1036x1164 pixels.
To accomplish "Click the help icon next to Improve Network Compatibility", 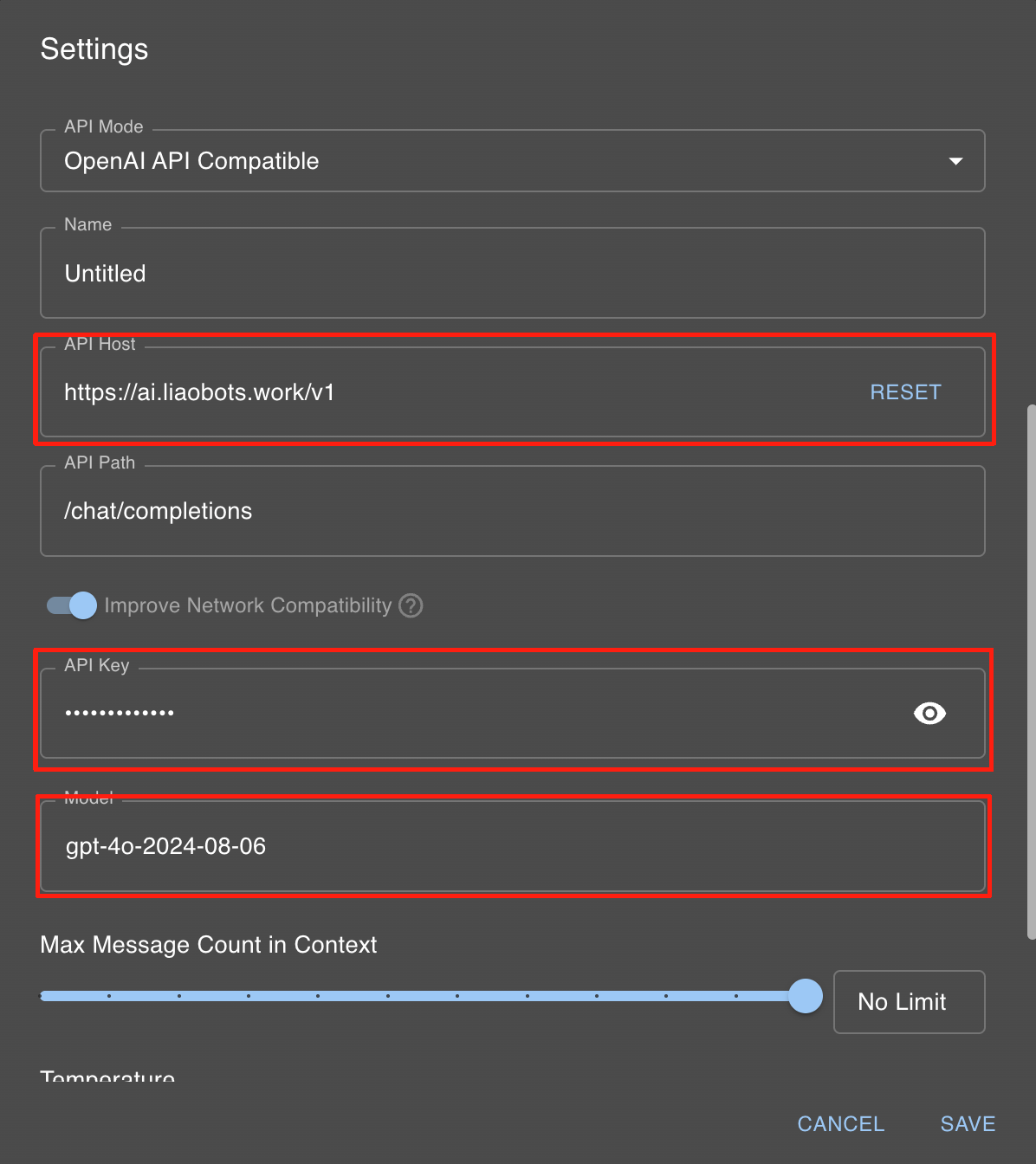I will tap(411, 605).
